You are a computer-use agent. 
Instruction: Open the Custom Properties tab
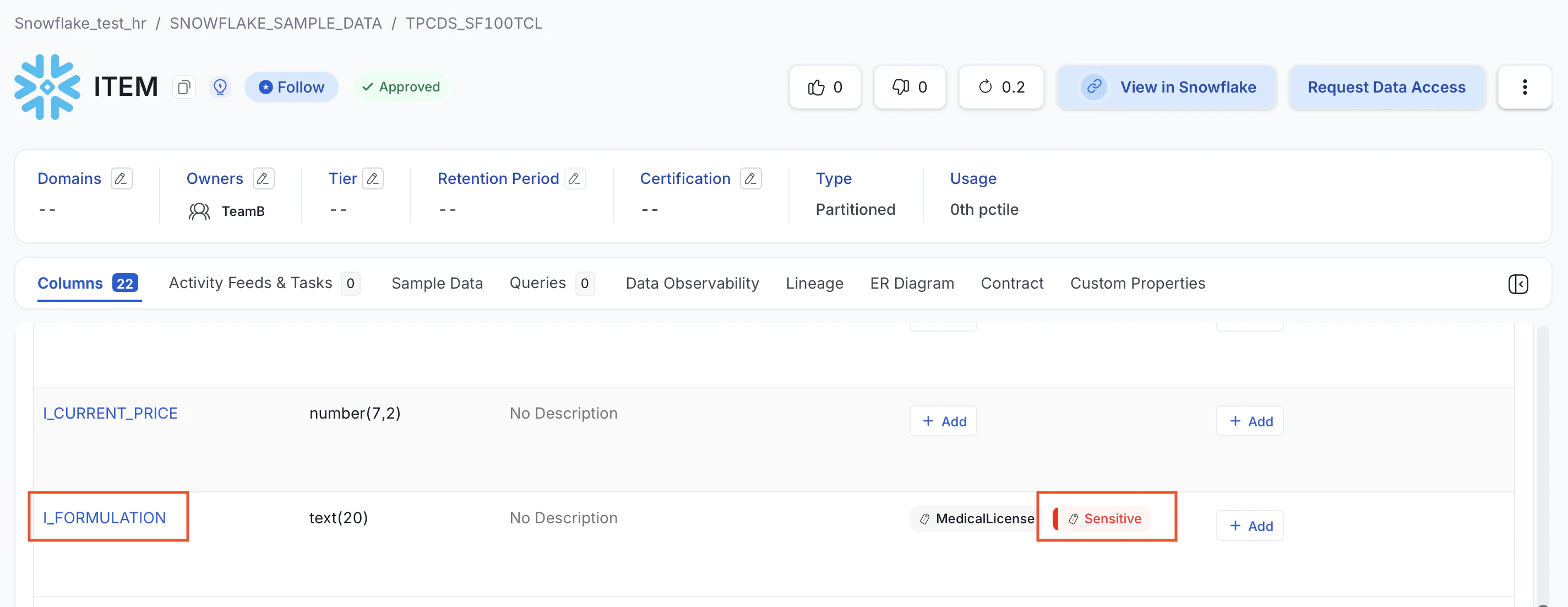click(1137, 283)
